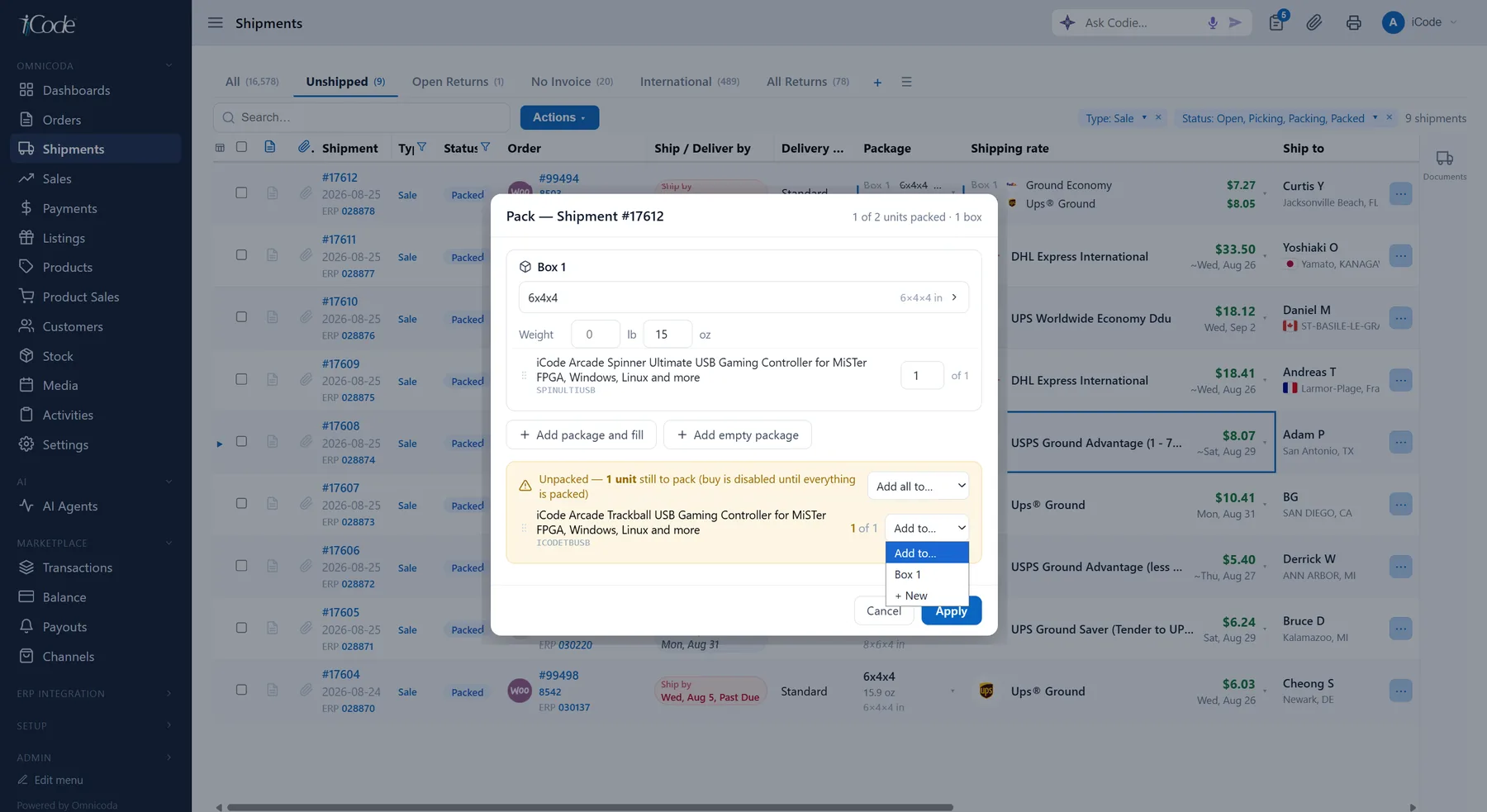Click 'Add empty package' button

[x=738, y=434]
